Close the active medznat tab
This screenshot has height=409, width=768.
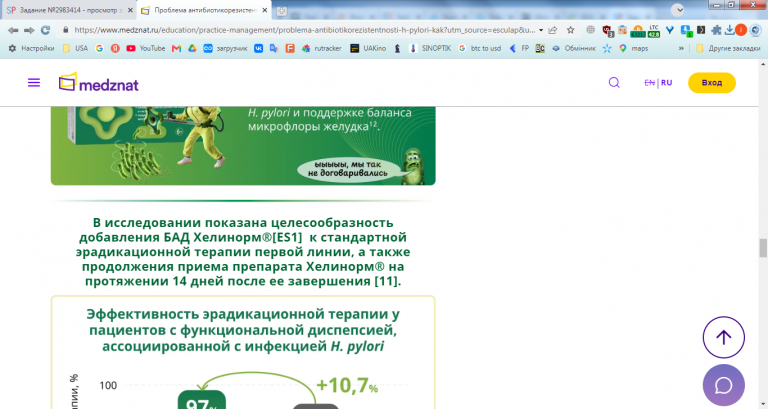pos(265,10)
